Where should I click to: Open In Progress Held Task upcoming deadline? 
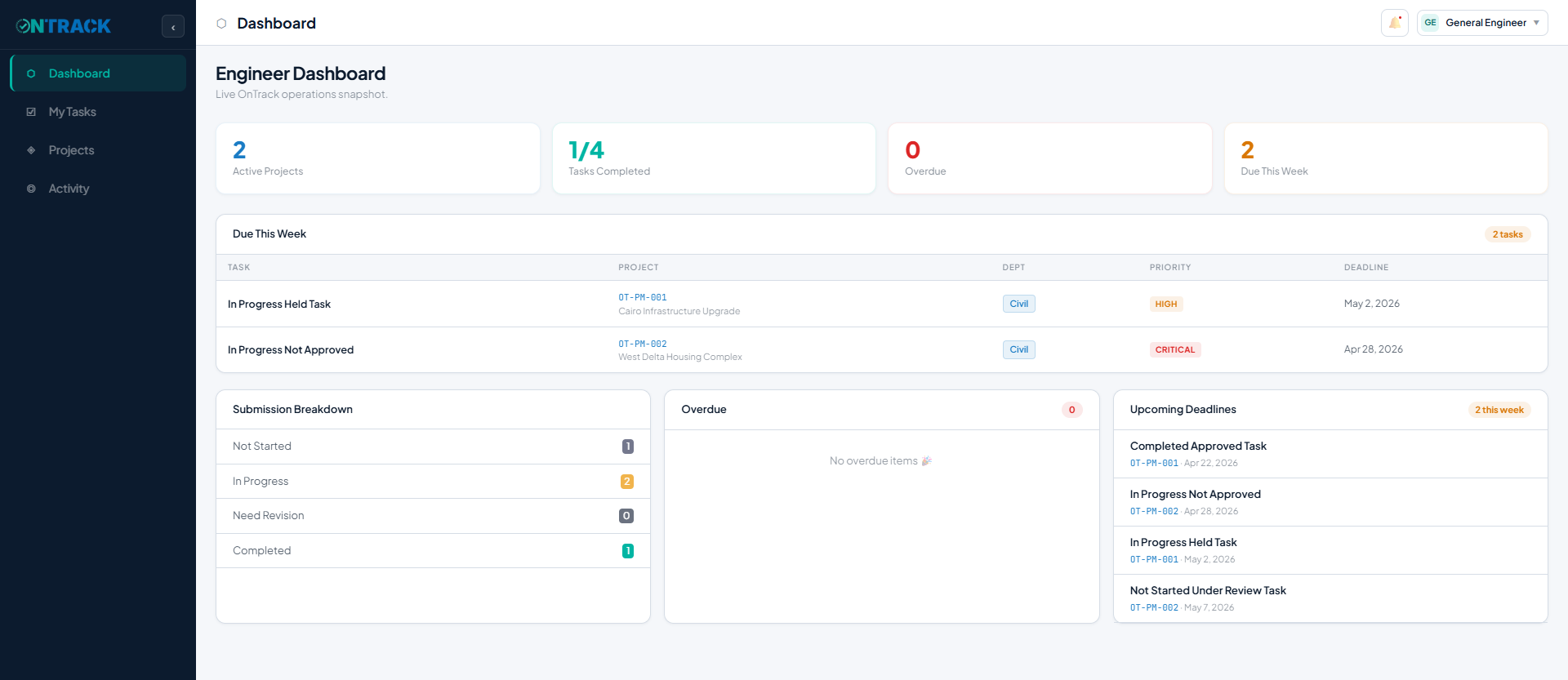1330,550
